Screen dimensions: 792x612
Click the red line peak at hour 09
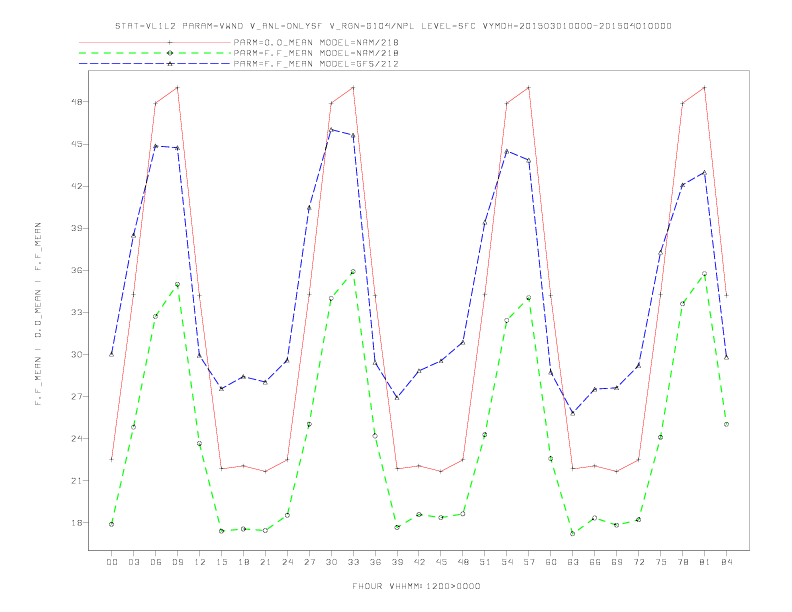pyautogui.click(x=177, y=87)
